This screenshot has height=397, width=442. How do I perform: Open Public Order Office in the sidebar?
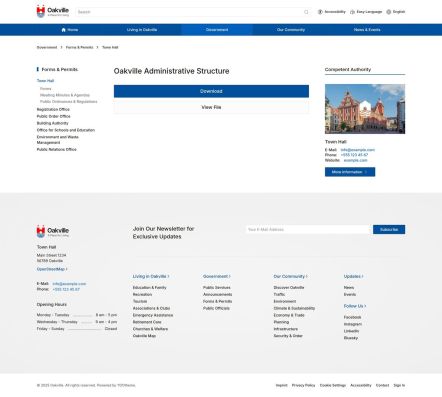tap(53, 116)
